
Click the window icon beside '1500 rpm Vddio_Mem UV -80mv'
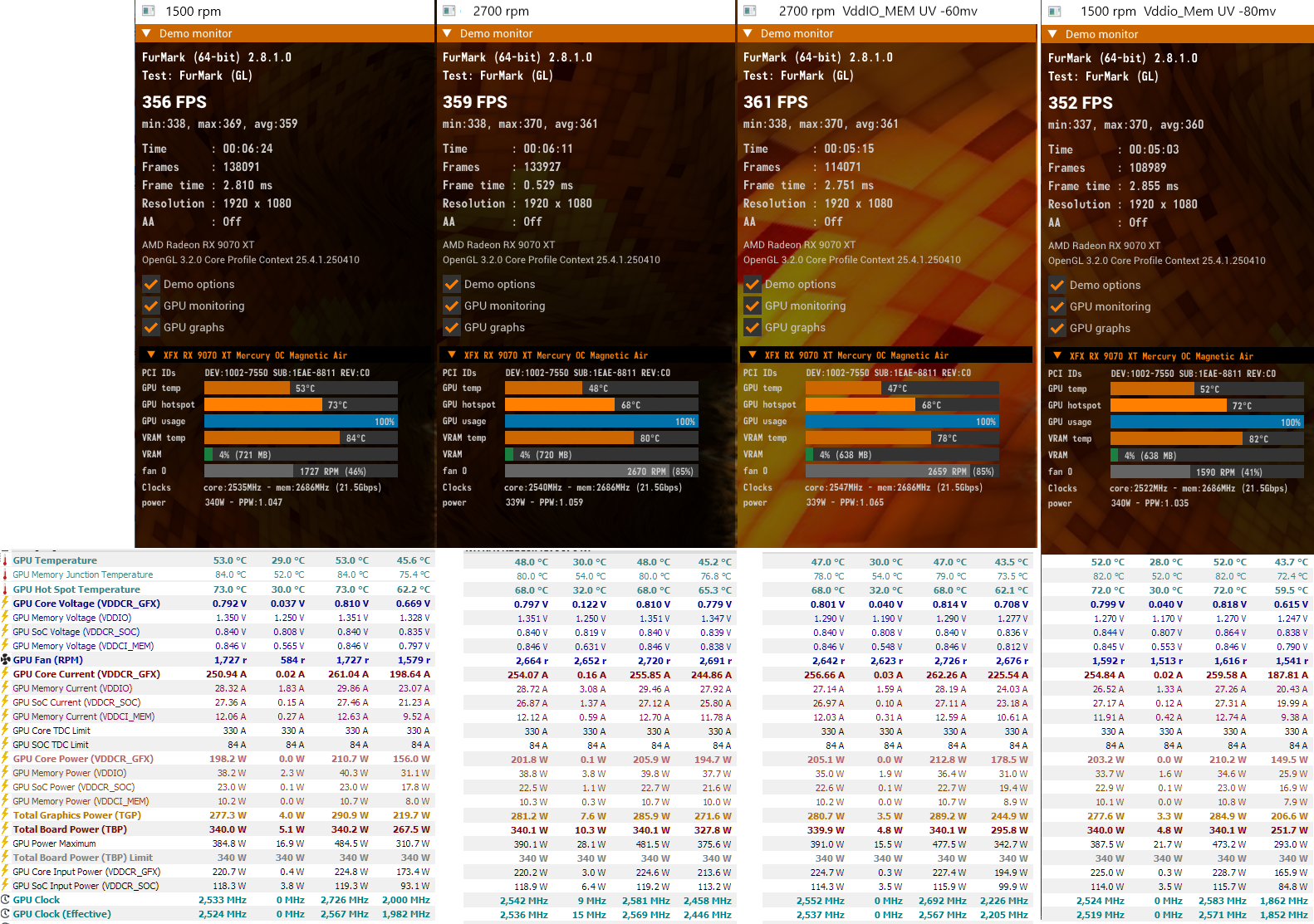coord(1055,12)
